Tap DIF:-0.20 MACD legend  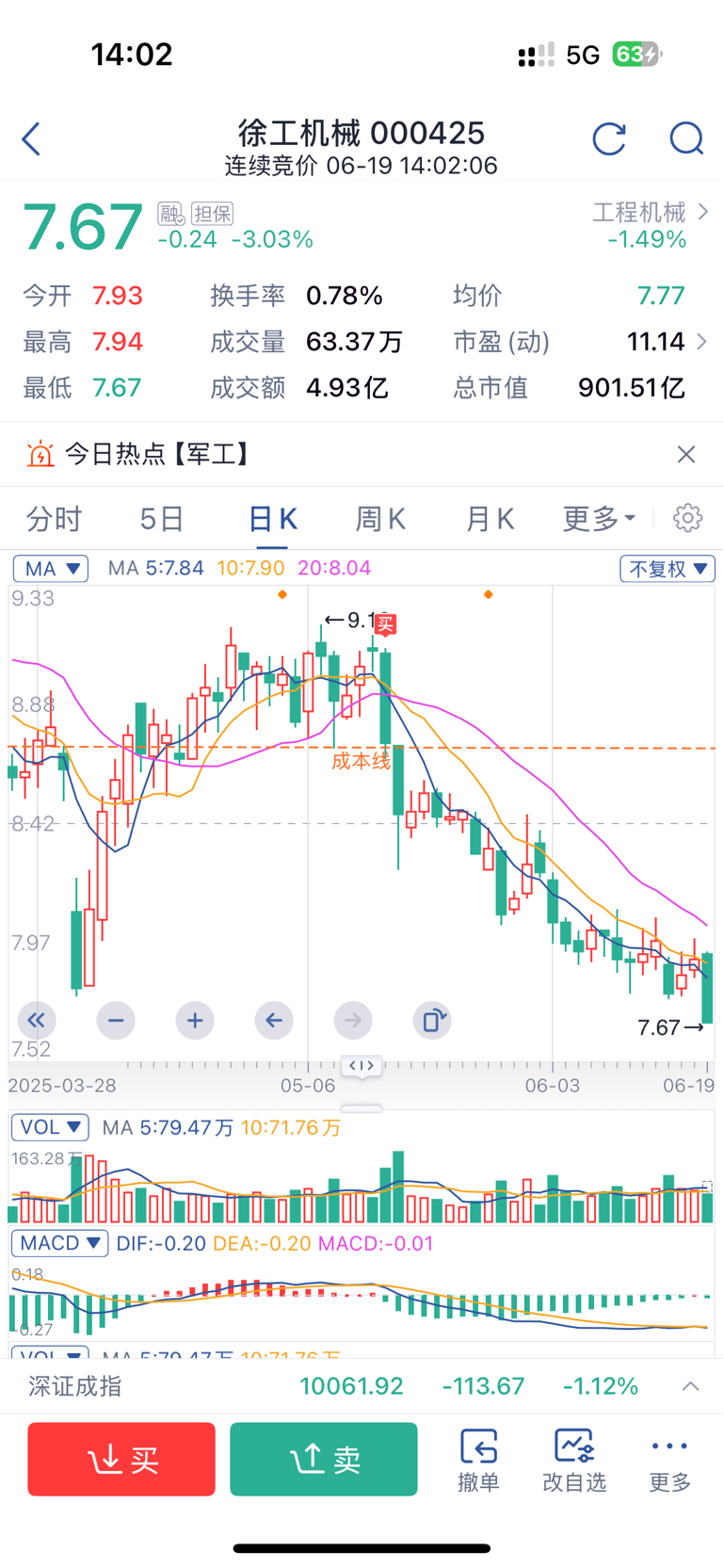(x=161, y=1243)
